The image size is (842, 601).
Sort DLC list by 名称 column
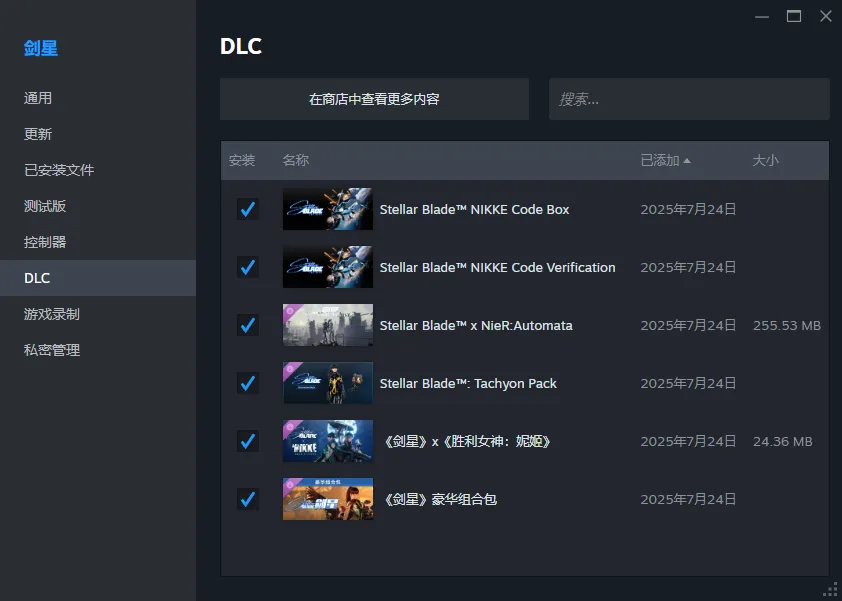pos(296,160)
